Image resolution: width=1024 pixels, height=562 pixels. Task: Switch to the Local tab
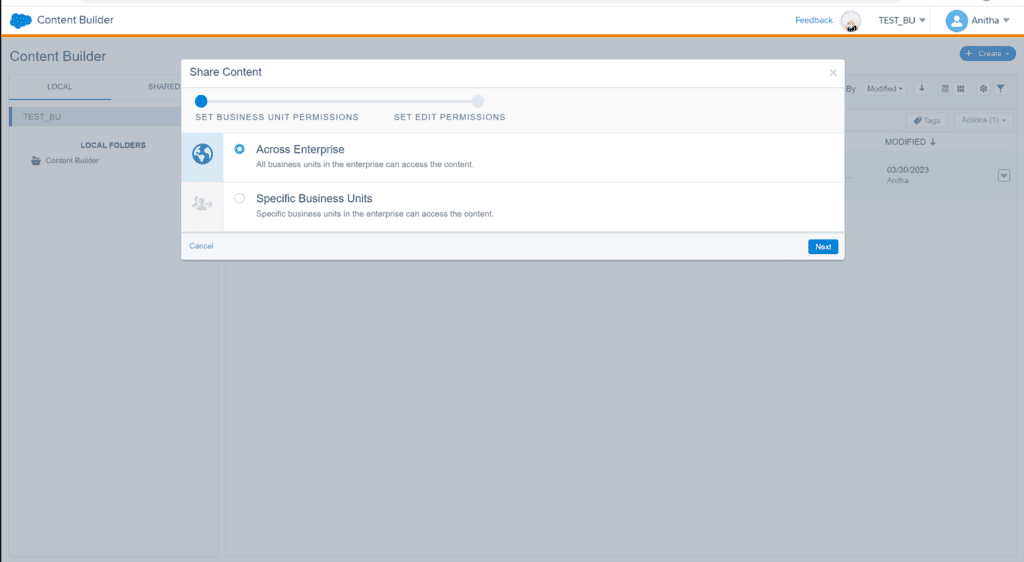tap(59, 87)
